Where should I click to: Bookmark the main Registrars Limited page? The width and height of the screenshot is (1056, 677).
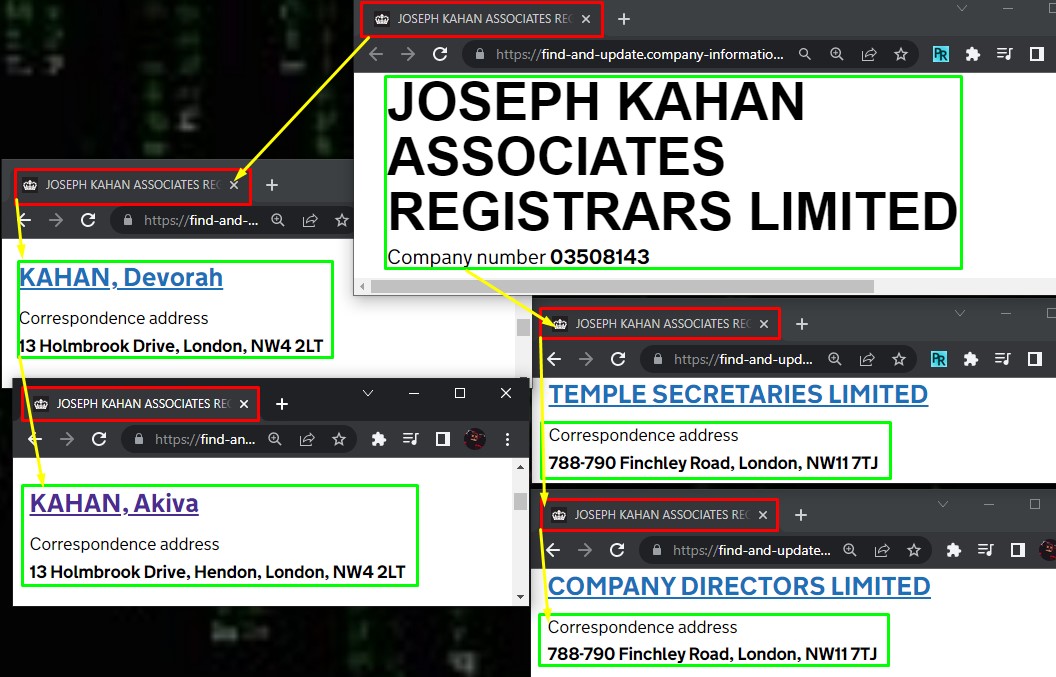[901, 54]
